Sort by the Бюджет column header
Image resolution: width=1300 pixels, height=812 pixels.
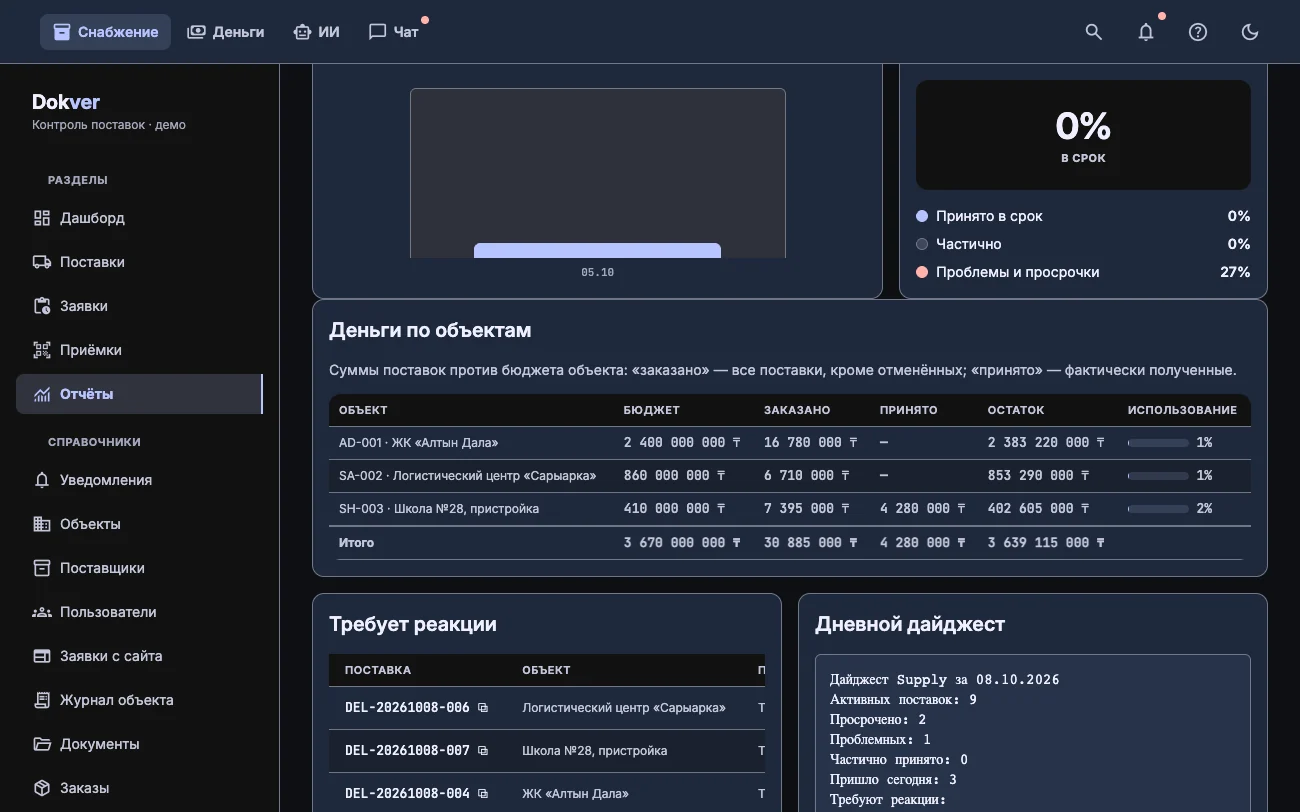tap(651, 410)
